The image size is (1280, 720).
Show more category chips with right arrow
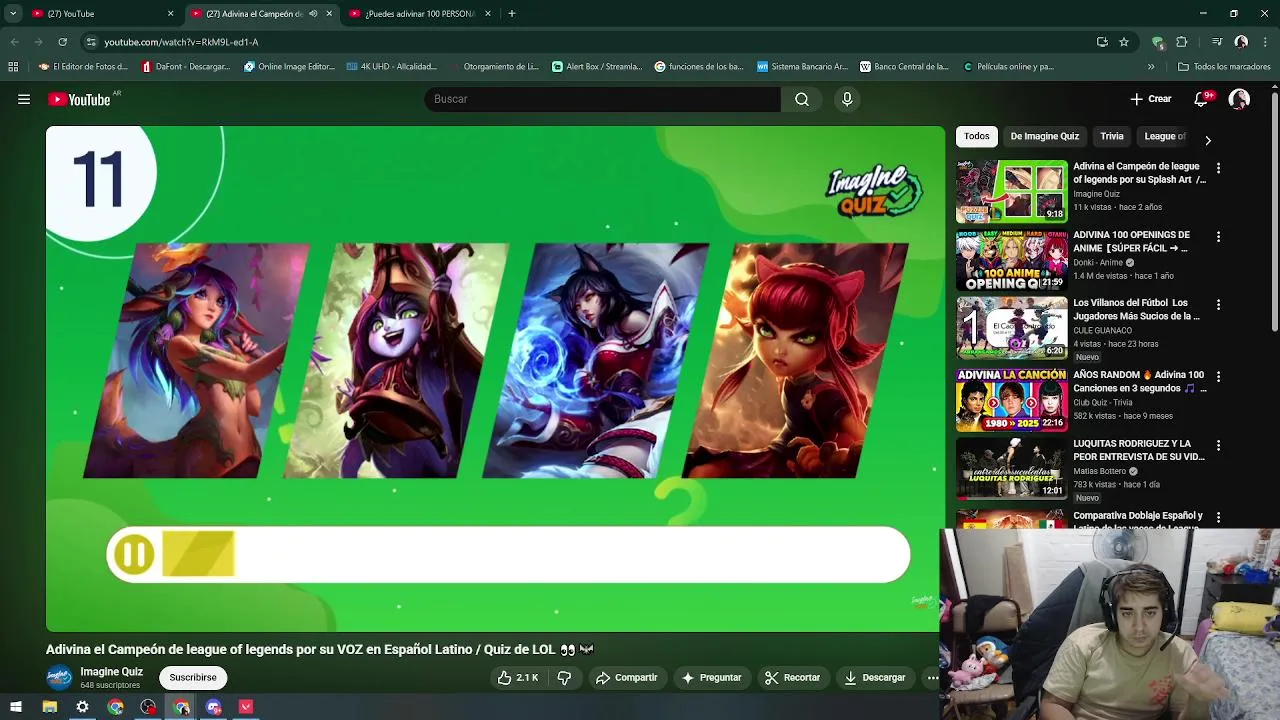coord(1207,140)
